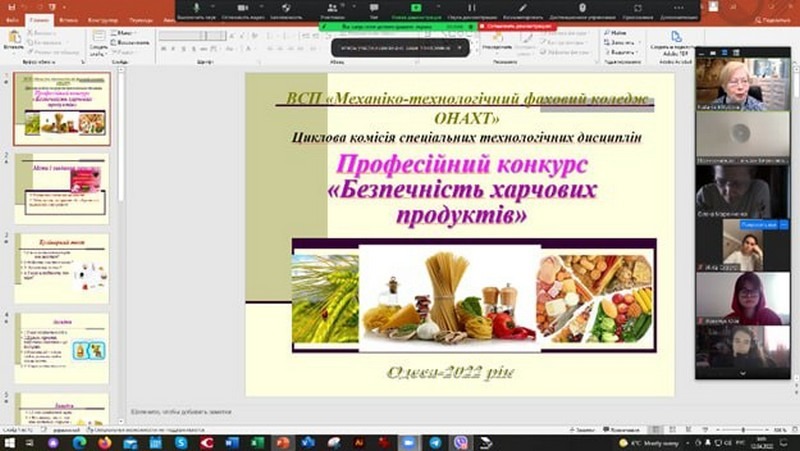Open the Zoom Annotate pencil tool
Screen dimensions: 800x451
(522, 8)
